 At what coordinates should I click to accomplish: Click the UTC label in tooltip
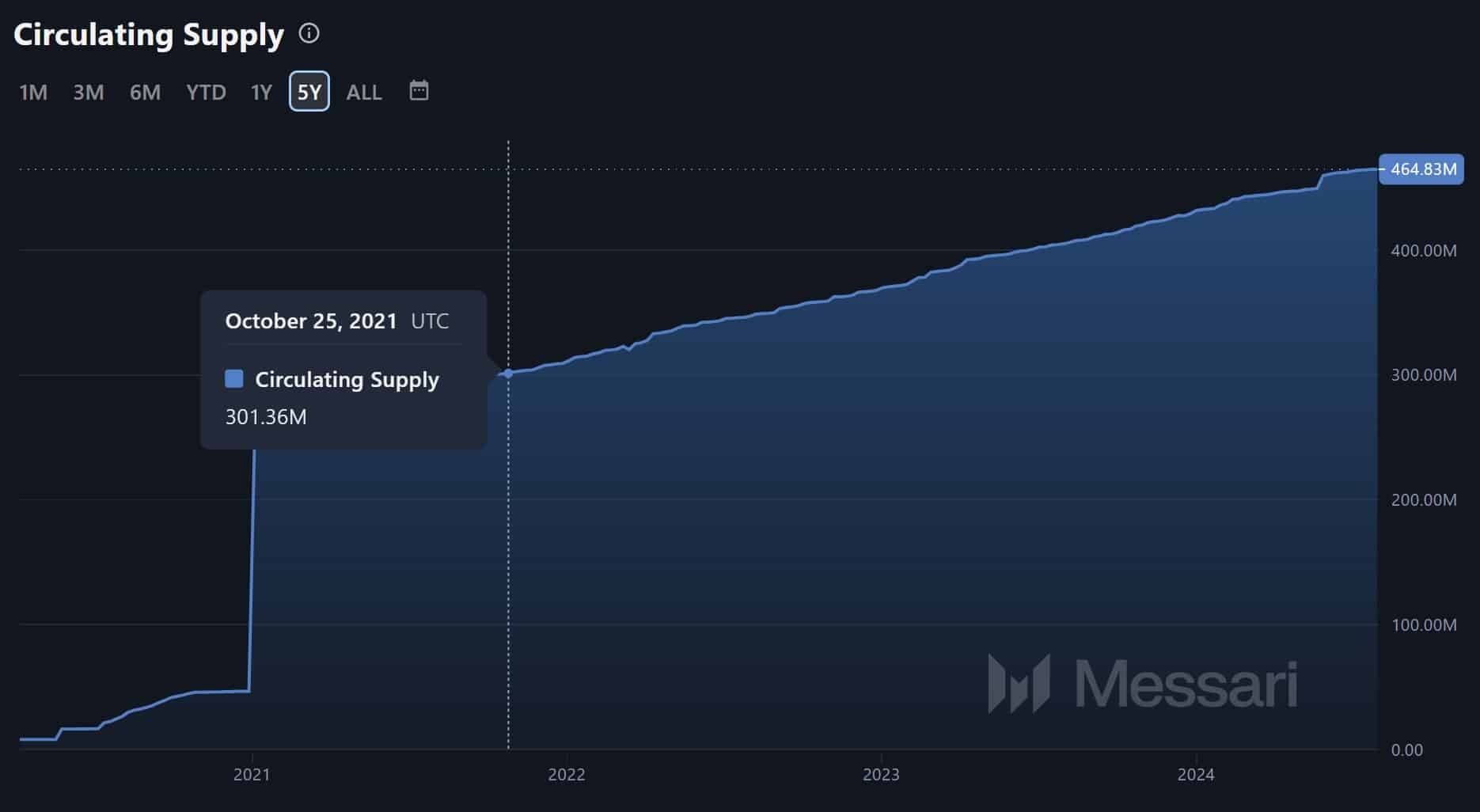click(430, 321)
